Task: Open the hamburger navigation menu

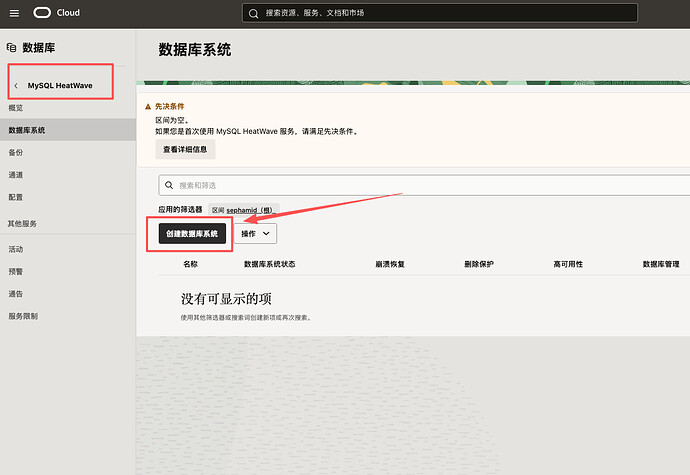Action: [x=14, y=13]
